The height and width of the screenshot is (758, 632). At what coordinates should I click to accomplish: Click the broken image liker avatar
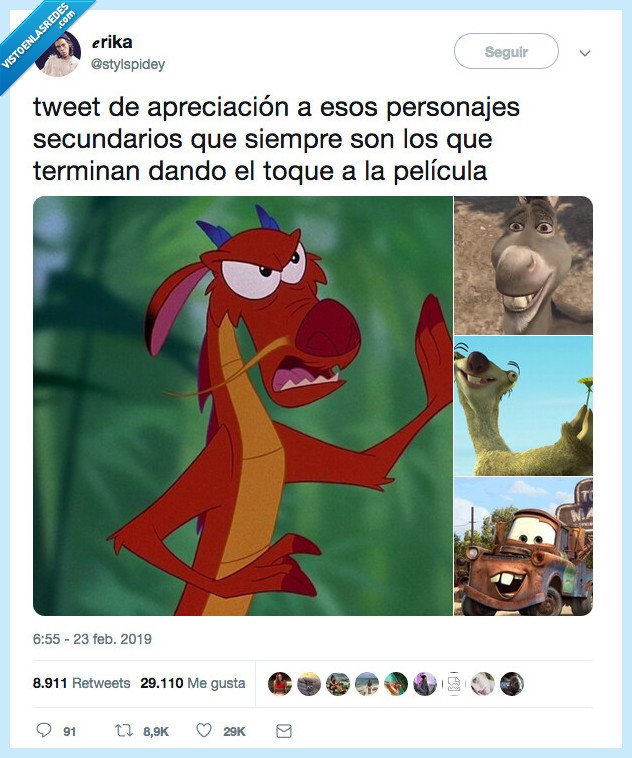pos(454,684)
